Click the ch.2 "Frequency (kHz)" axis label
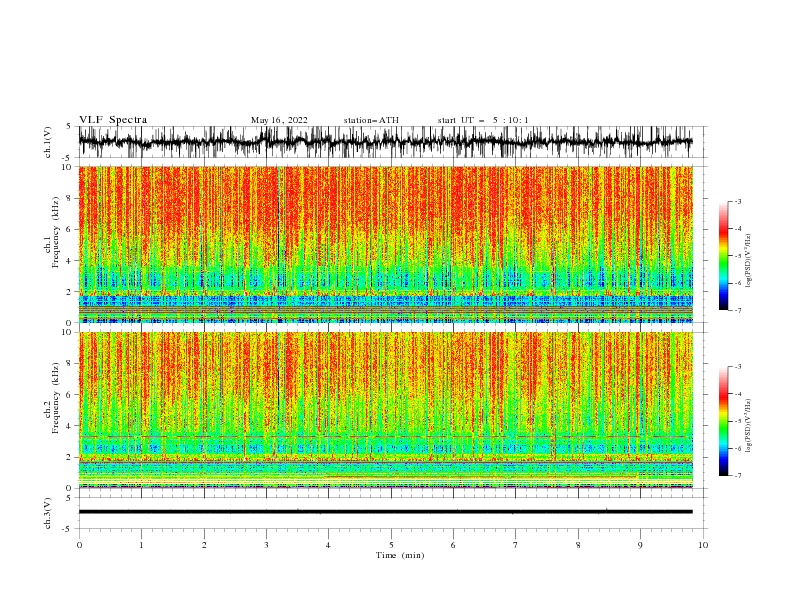The height and width of the screenshot is (612, 792). pyautogui.click(x=56, y=398)
